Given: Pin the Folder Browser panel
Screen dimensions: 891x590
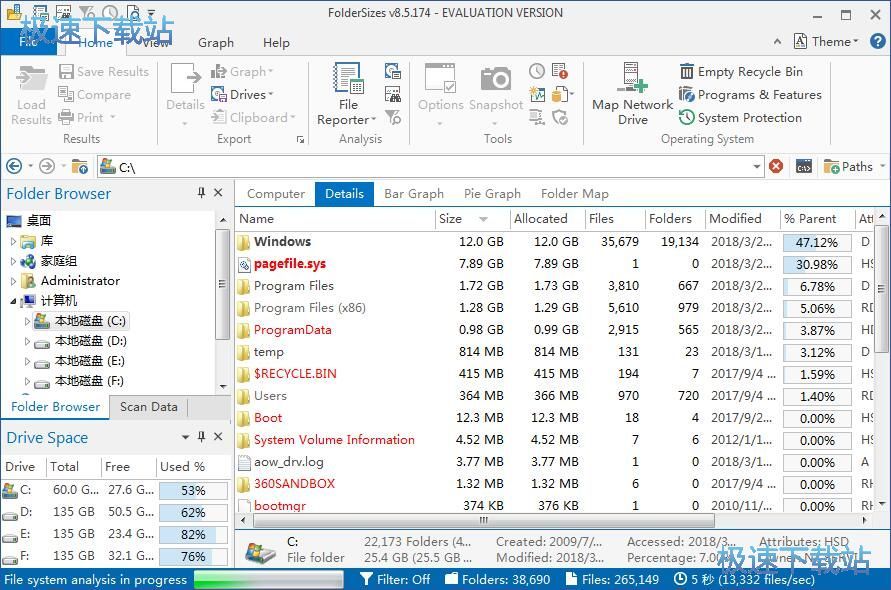Looking at the screenshot, I should (x=201, y=193).
